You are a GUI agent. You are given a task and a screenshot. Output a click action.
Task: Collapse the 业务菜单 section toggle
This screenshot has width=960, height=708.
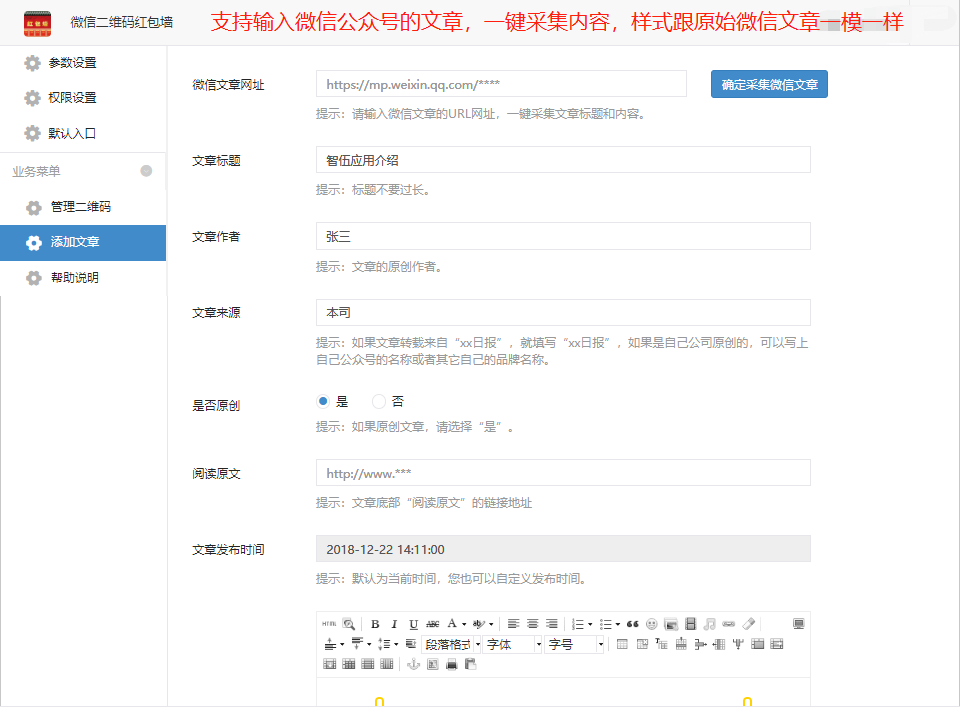(x=146, y=171)
